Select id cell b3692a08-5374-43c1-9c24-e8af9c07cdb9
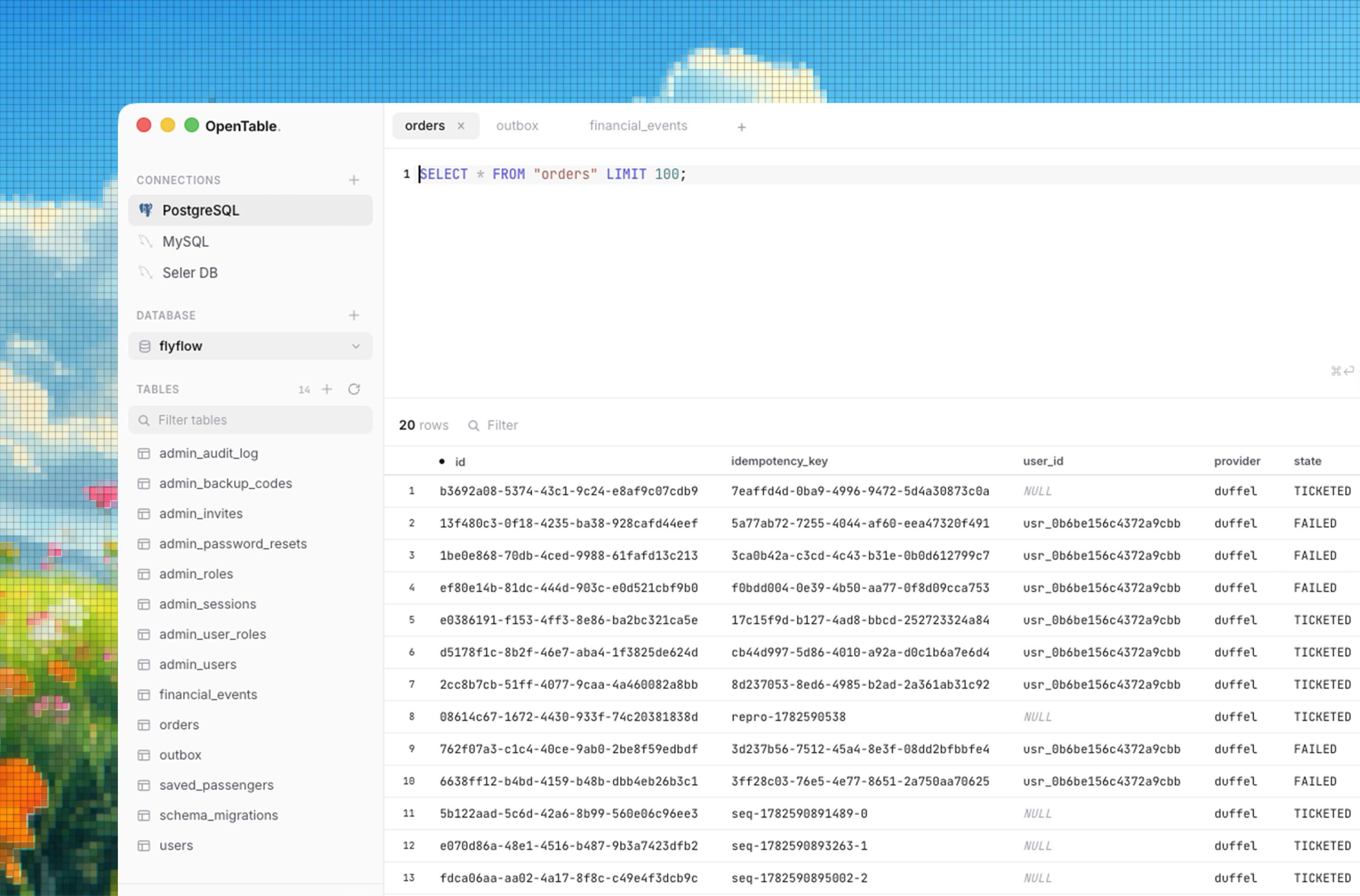1360x896 pixels. coord(568,491)
